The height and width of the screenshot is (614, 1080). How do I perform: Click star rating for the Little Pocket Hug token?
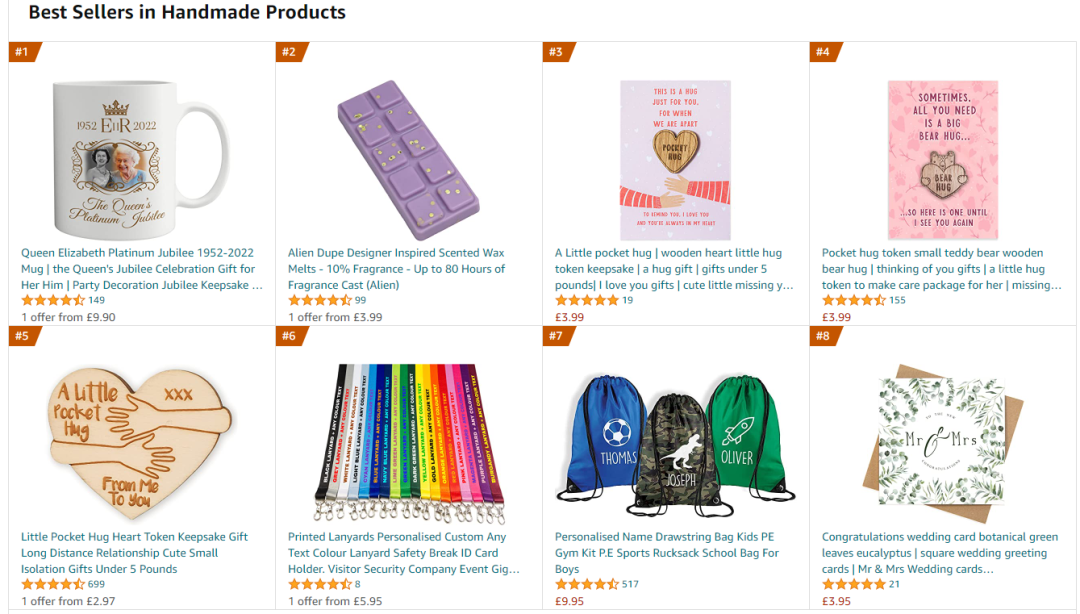coord(53,584)
